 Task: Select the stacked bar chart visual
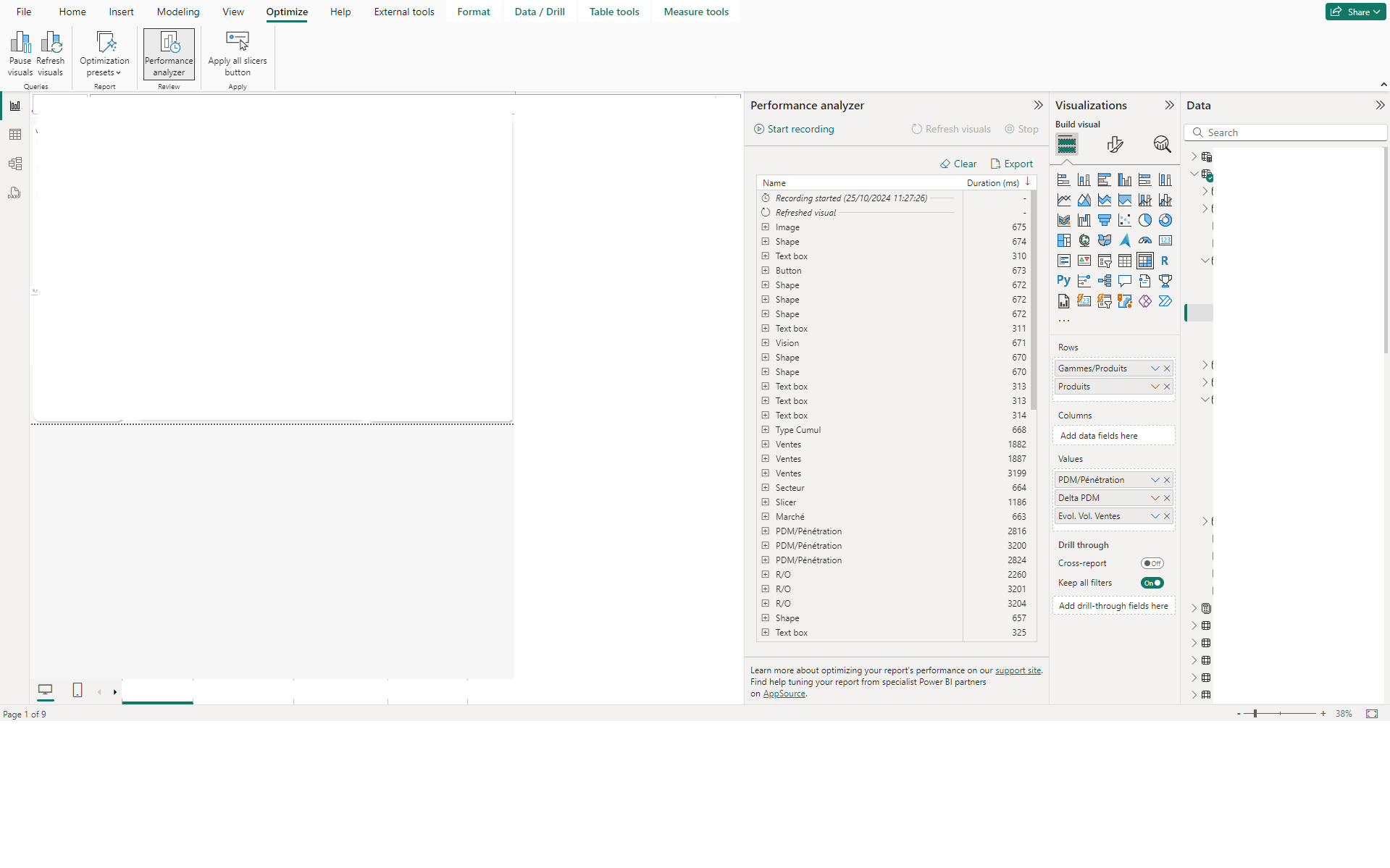point(1063,180)
